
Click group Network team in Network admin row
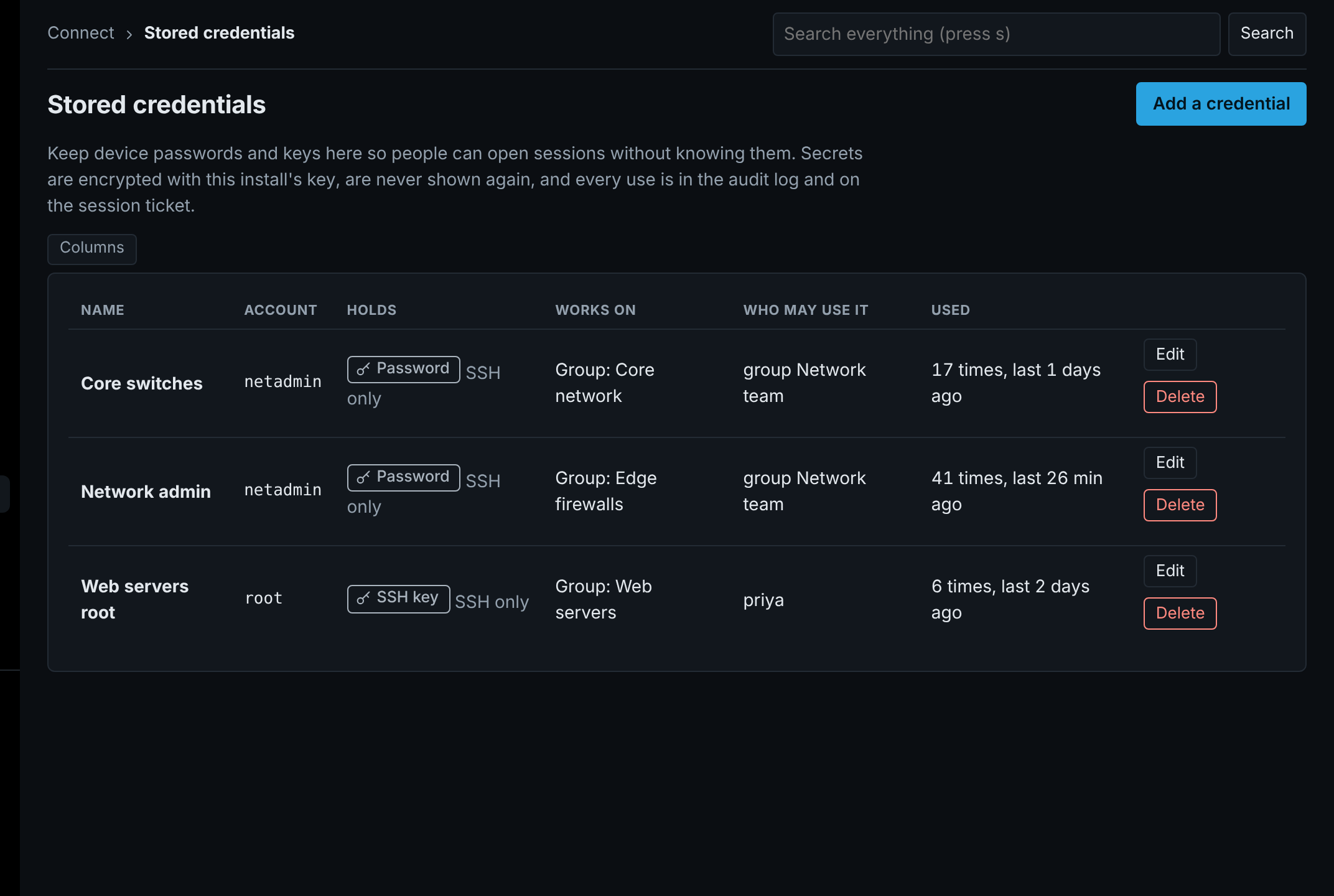805,491
